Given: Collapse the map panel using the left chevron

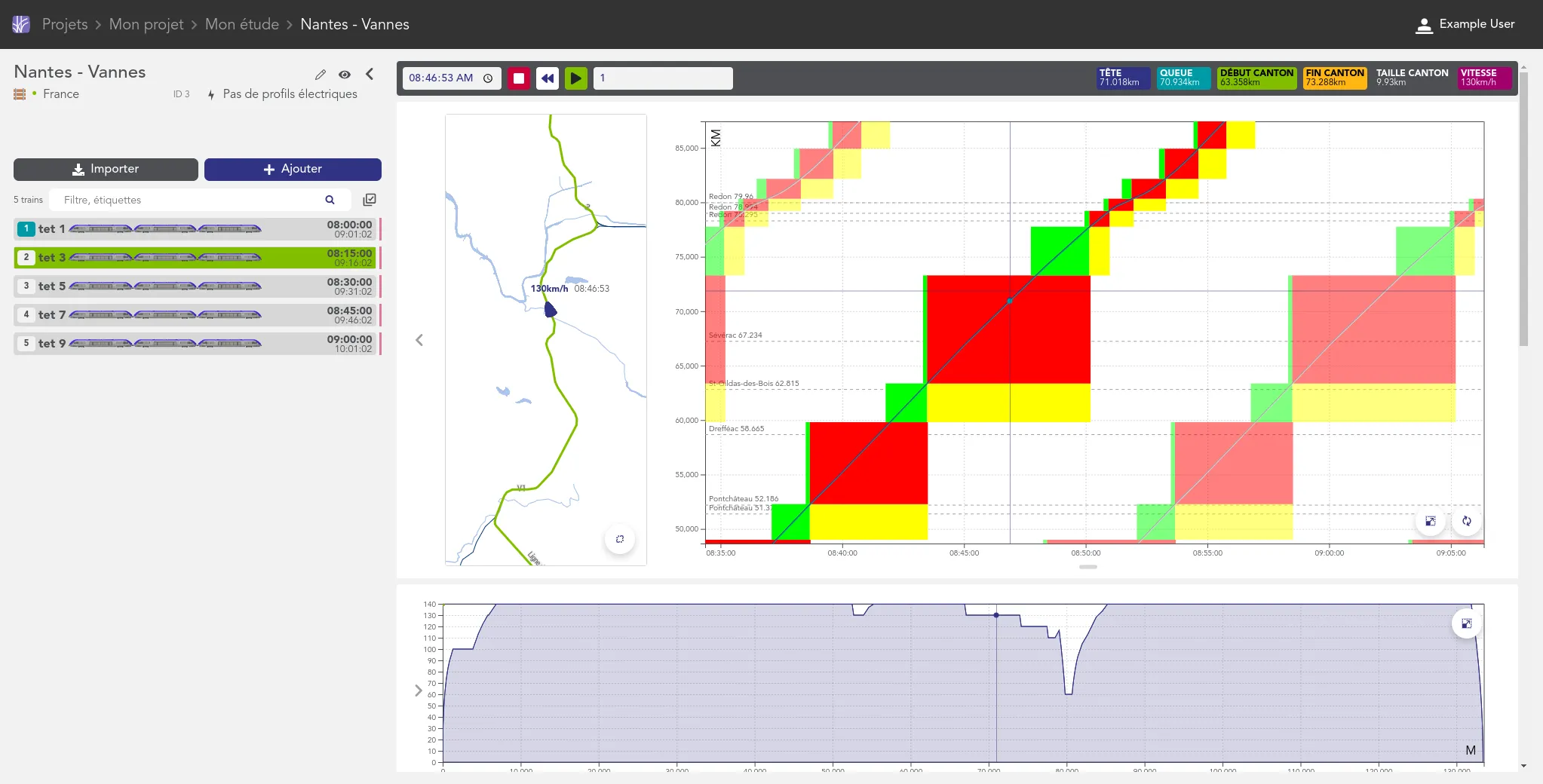Looking at the screenshot, I should [x=419, y=340].
